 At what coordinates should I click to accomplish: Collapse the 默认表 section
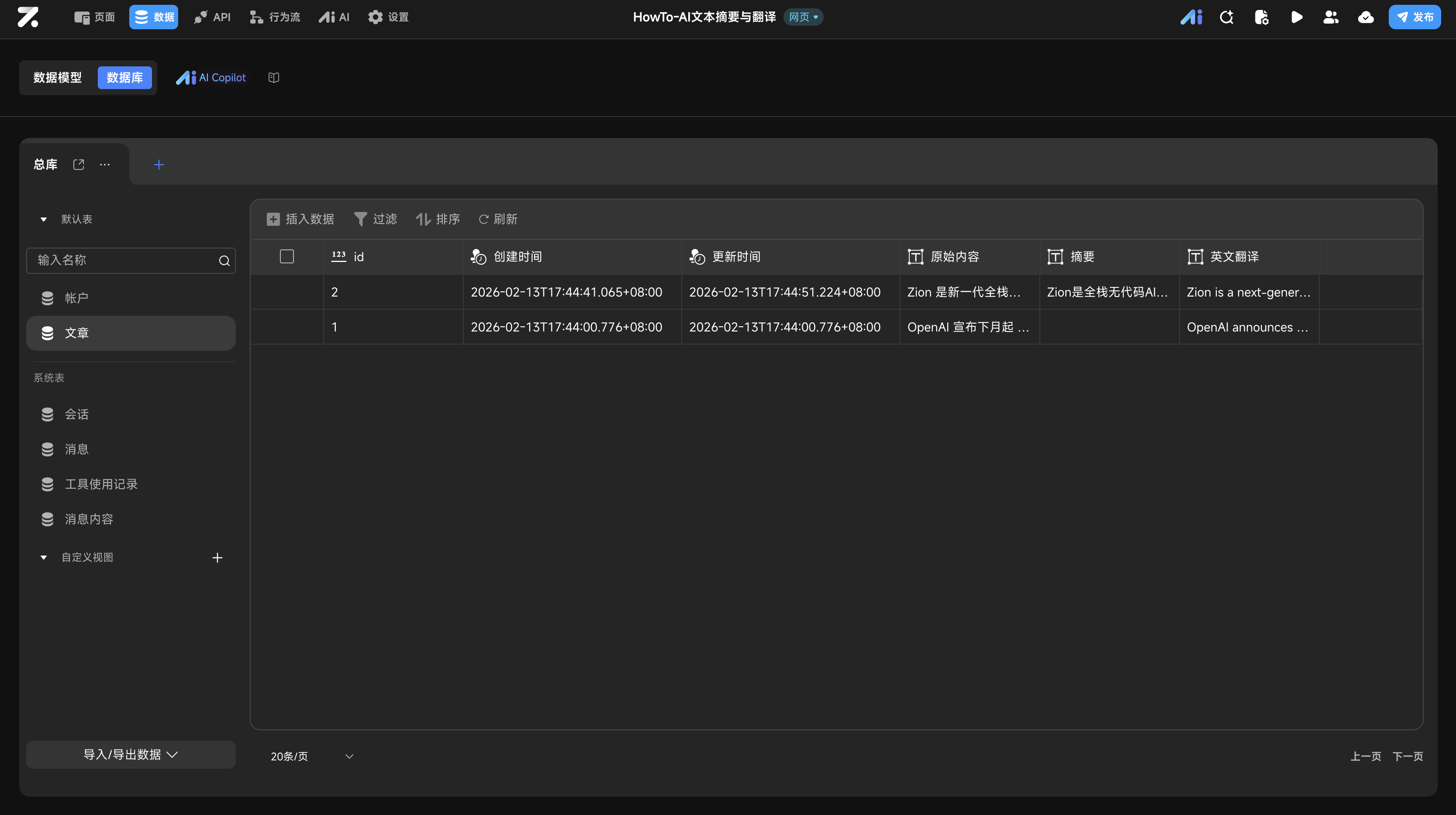coord(44,219)
